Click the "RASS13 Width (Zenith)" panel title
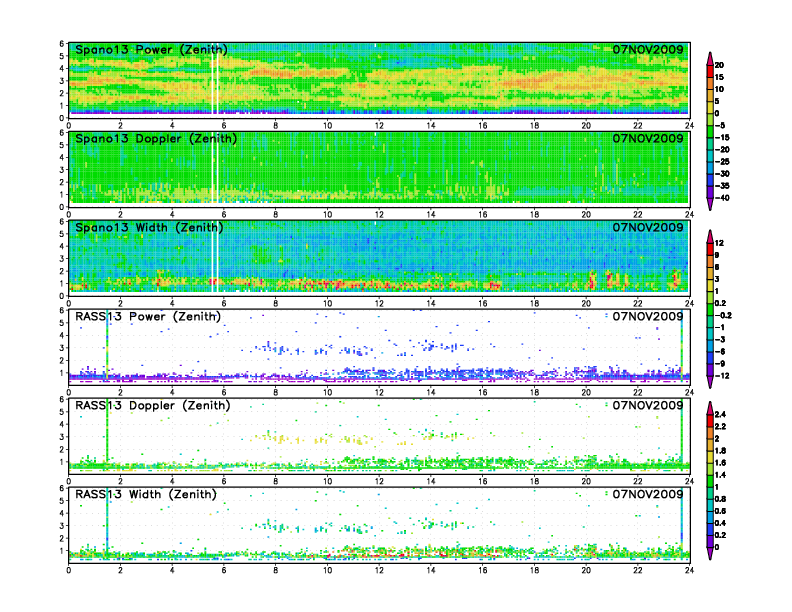792x612 pixels. (x=145, y=494)
